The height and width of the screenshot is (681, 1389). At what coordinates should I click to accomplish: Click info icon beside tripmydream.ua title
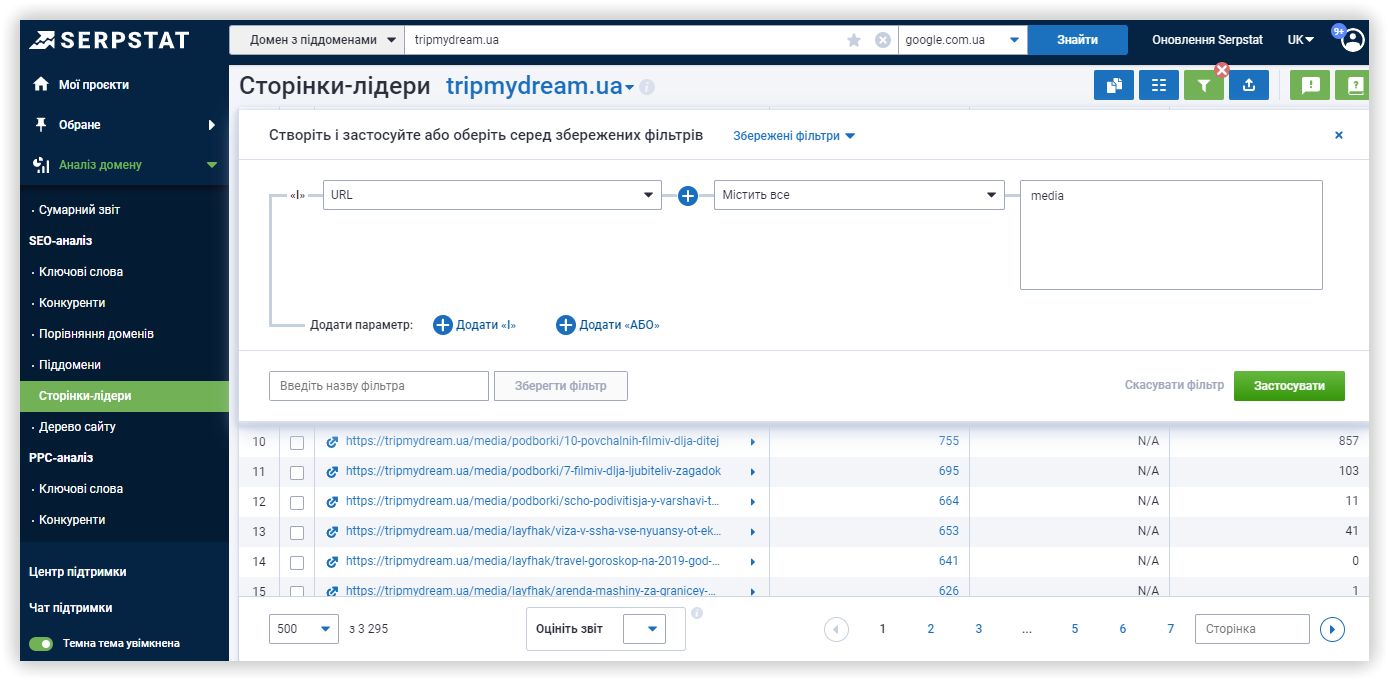tap(647, 87)
